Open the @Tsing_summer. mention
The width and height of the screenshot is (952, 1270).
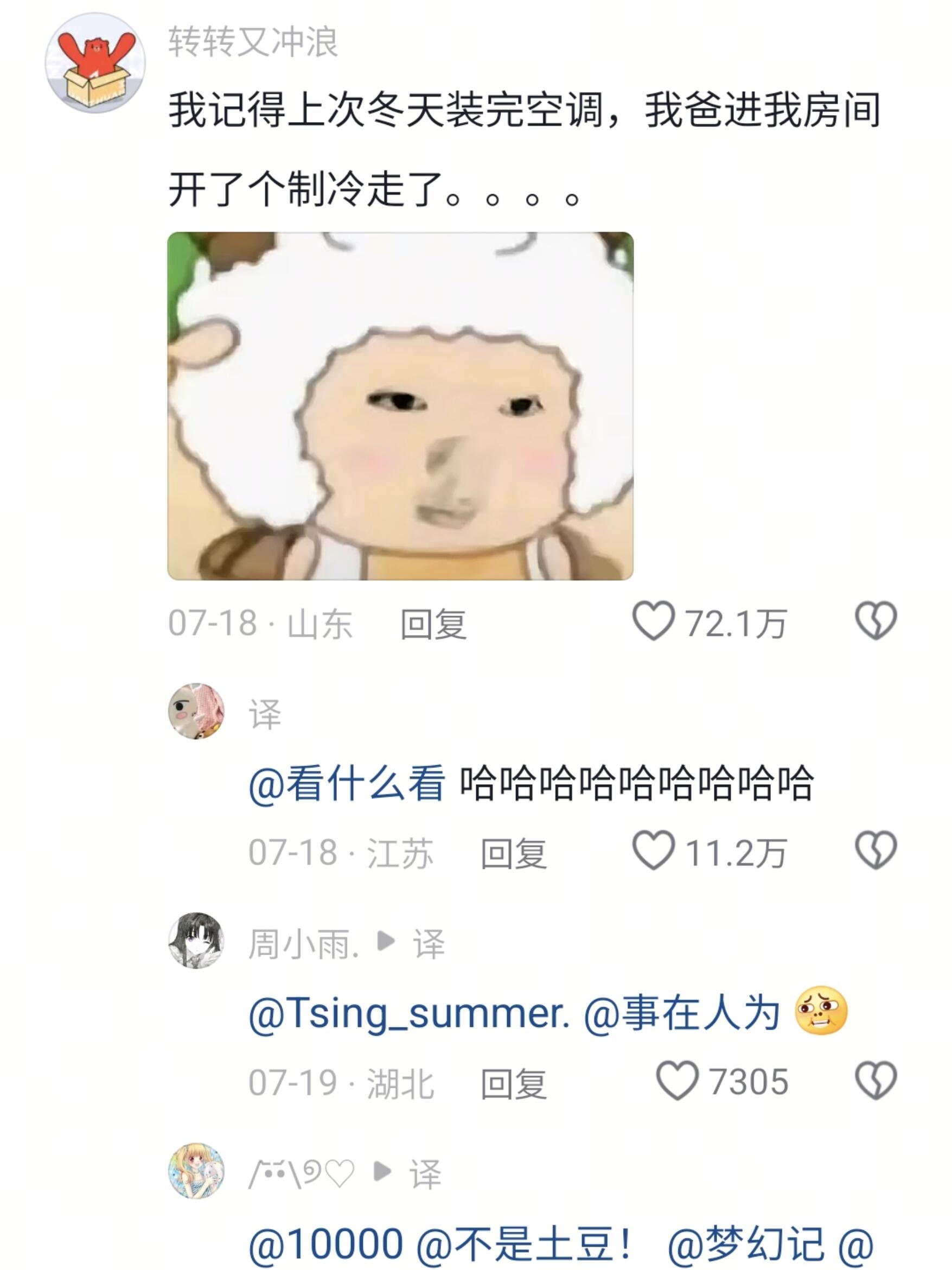point(409,1013)
